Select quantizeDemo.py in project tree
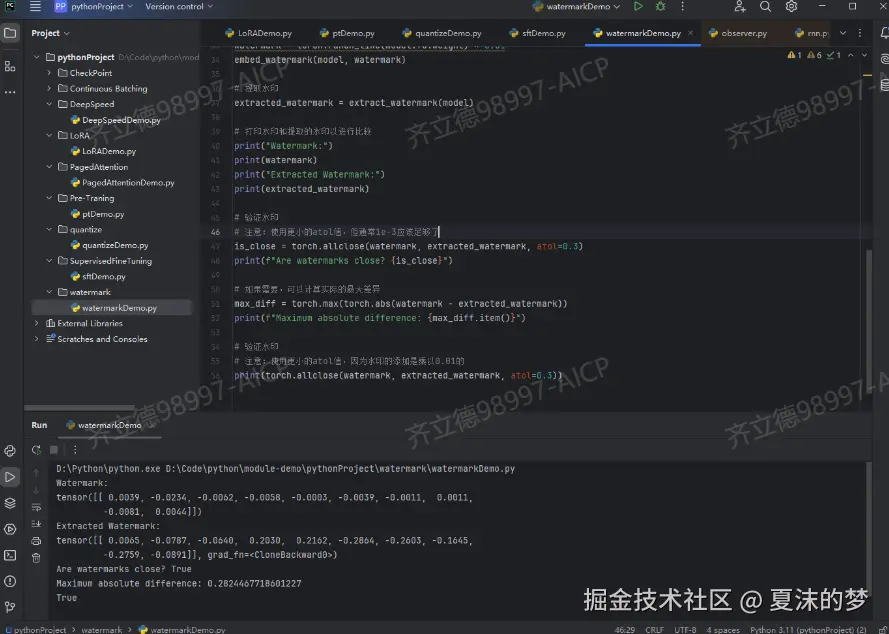 (109, 245)
